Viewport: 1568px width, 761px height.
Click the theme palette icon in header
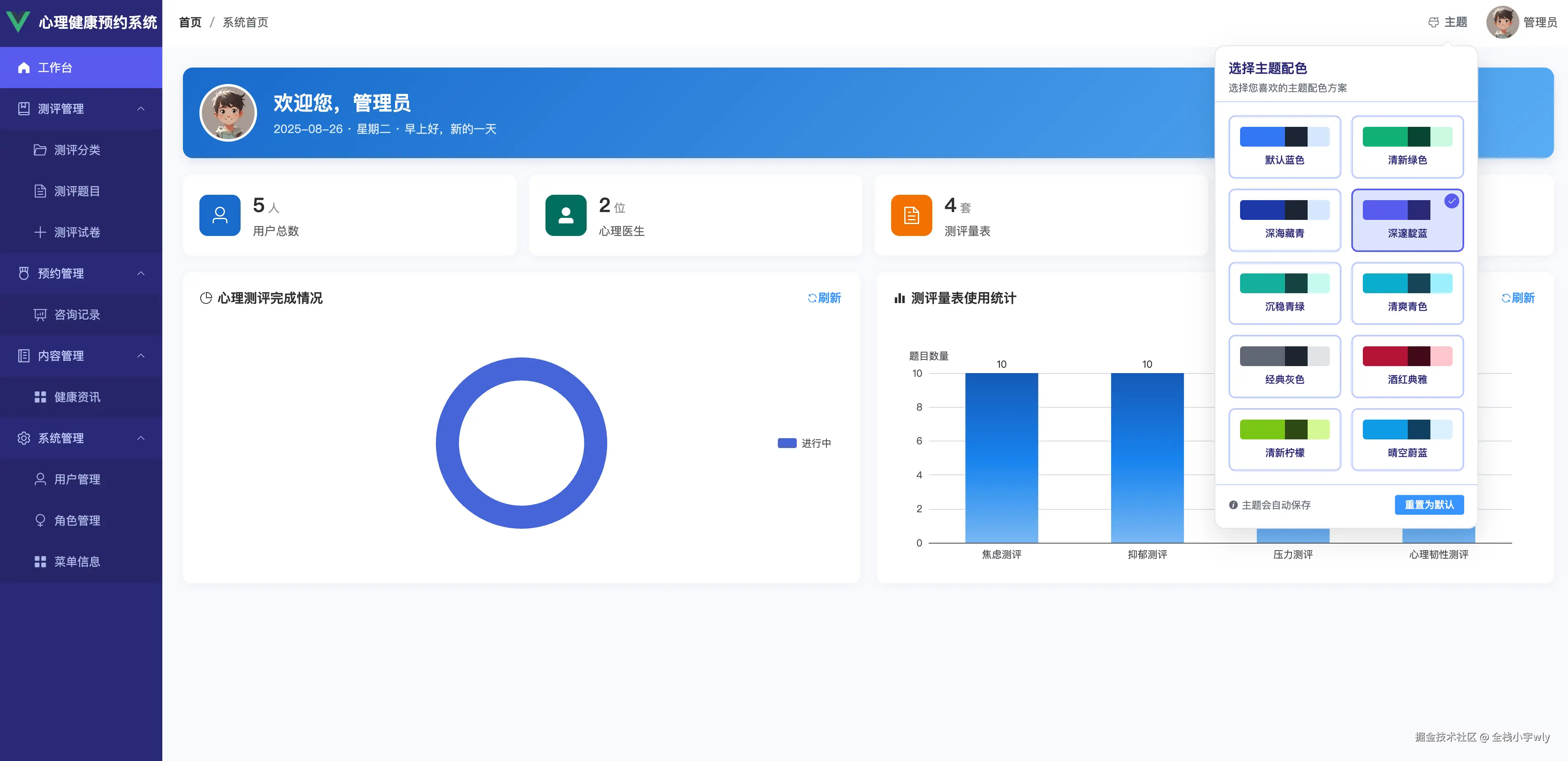tap(1433, 23)
